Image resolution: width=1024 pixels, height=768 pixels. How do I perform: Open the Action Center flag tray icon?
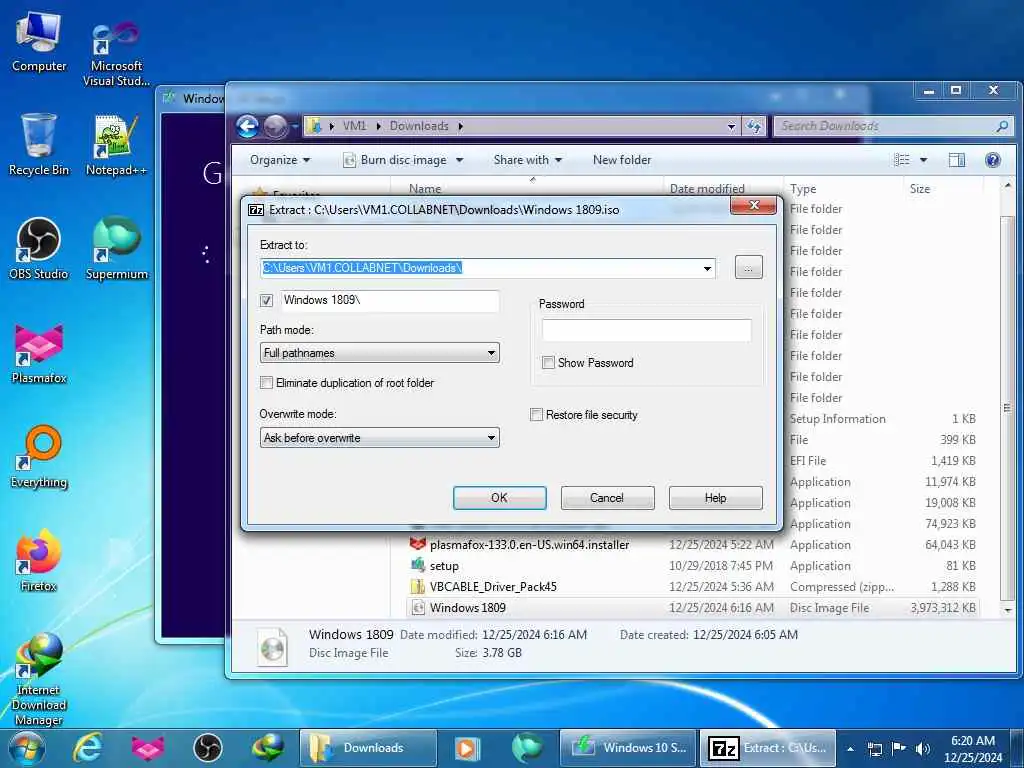[x=899, y=749]
